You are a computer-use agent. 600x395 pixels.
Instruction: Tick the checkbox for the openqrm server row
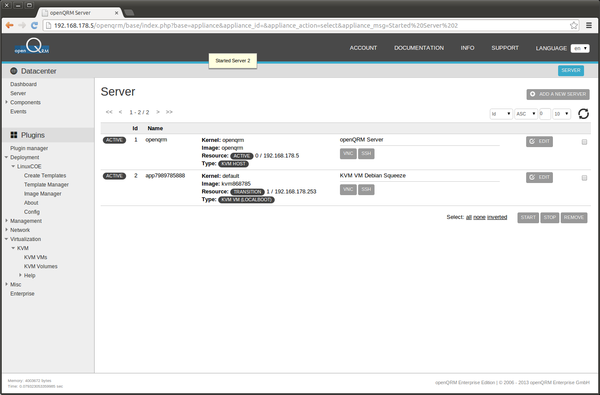click(x=584, y=142)
